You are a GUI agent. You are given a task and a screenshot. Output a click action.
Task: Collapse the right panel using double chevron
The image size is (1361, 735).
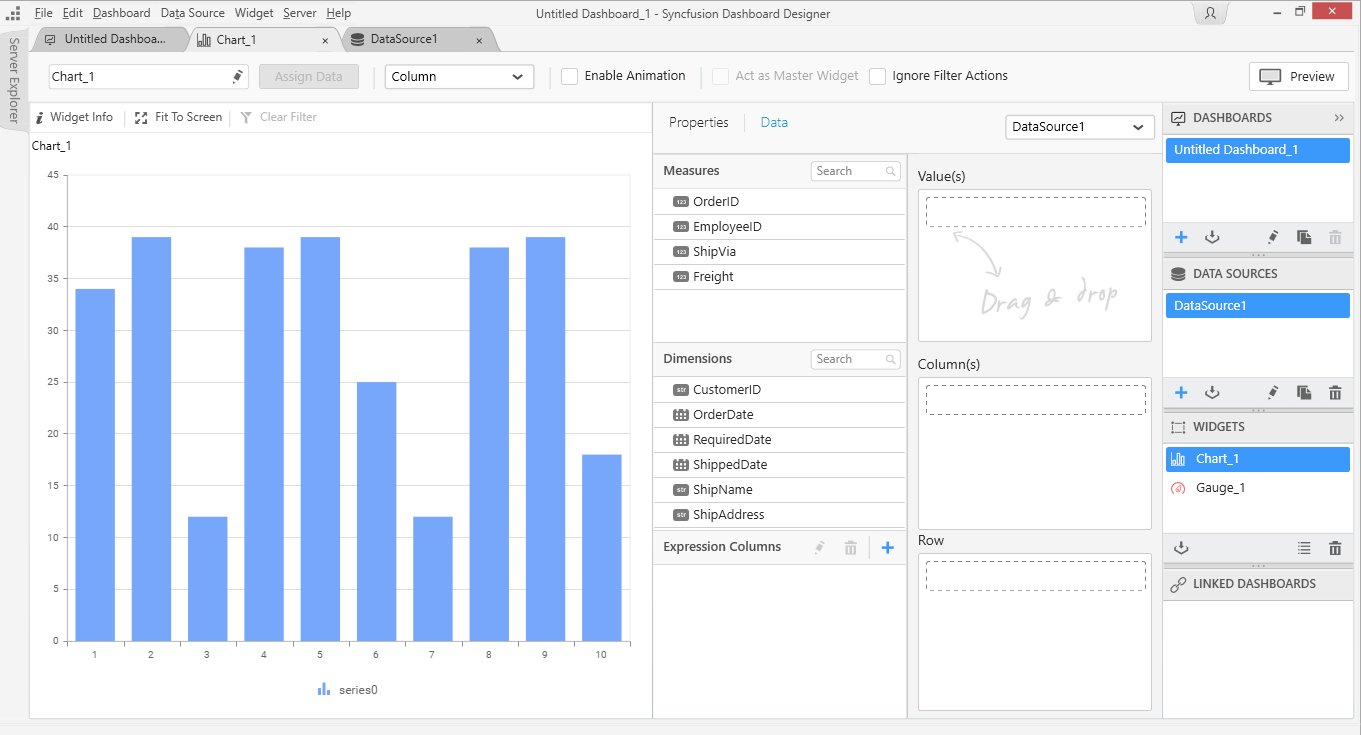click(1339, 118)
